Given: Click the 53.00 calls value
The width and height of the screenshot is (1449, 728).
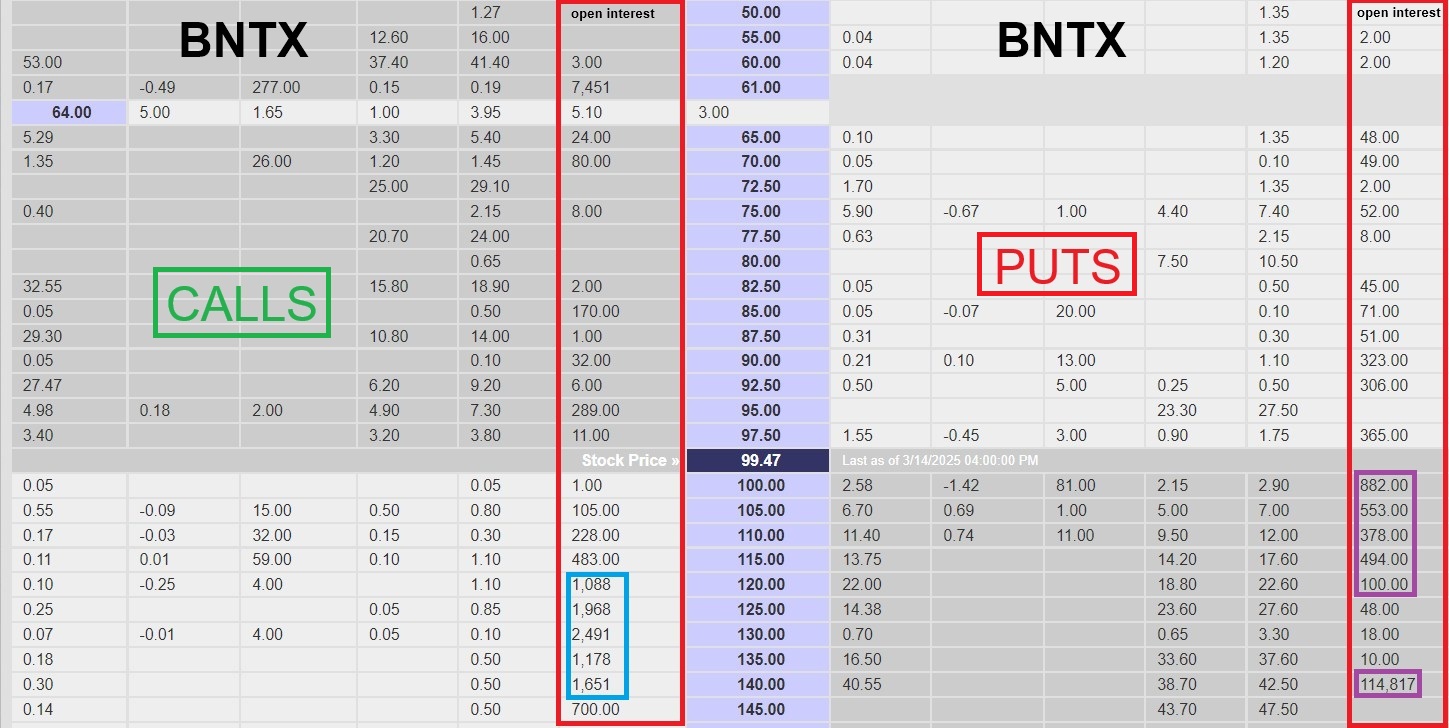Looking at the screenshot, I should [42, 62].
